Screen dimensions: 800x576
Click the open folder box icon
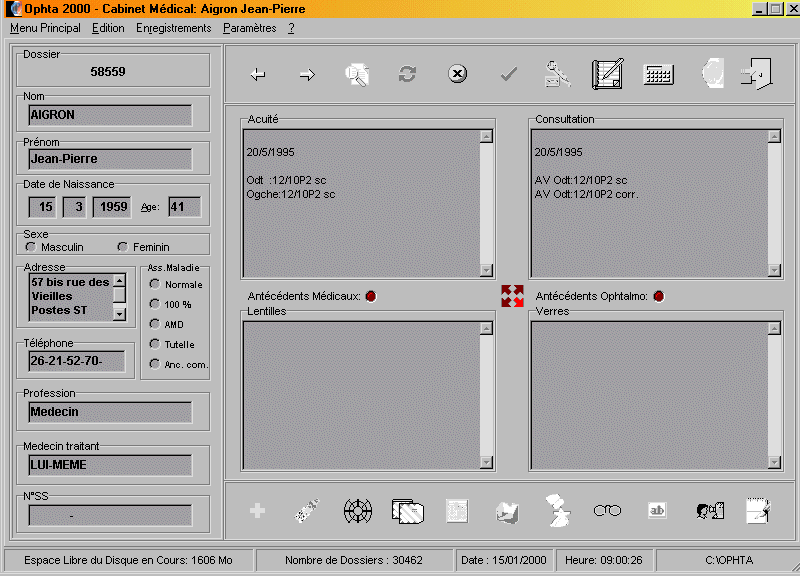click(508, 512)
